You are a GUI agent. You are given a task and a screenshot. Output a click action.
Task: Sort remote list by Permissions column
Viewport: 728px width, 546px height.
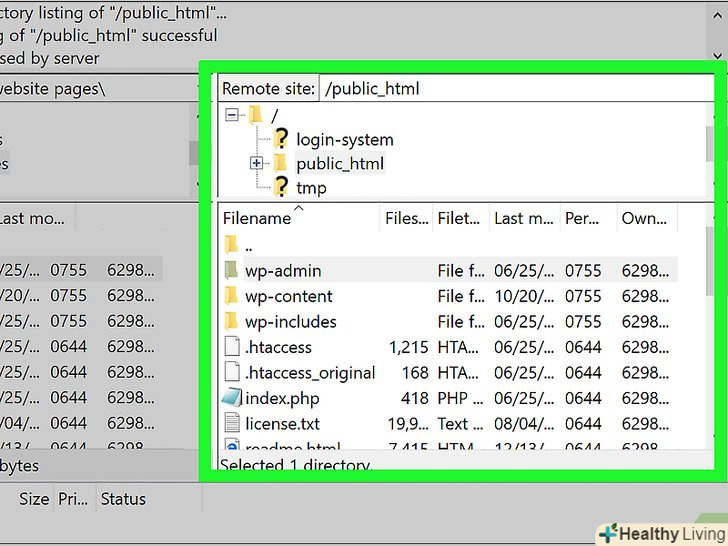tap(588, 218)
